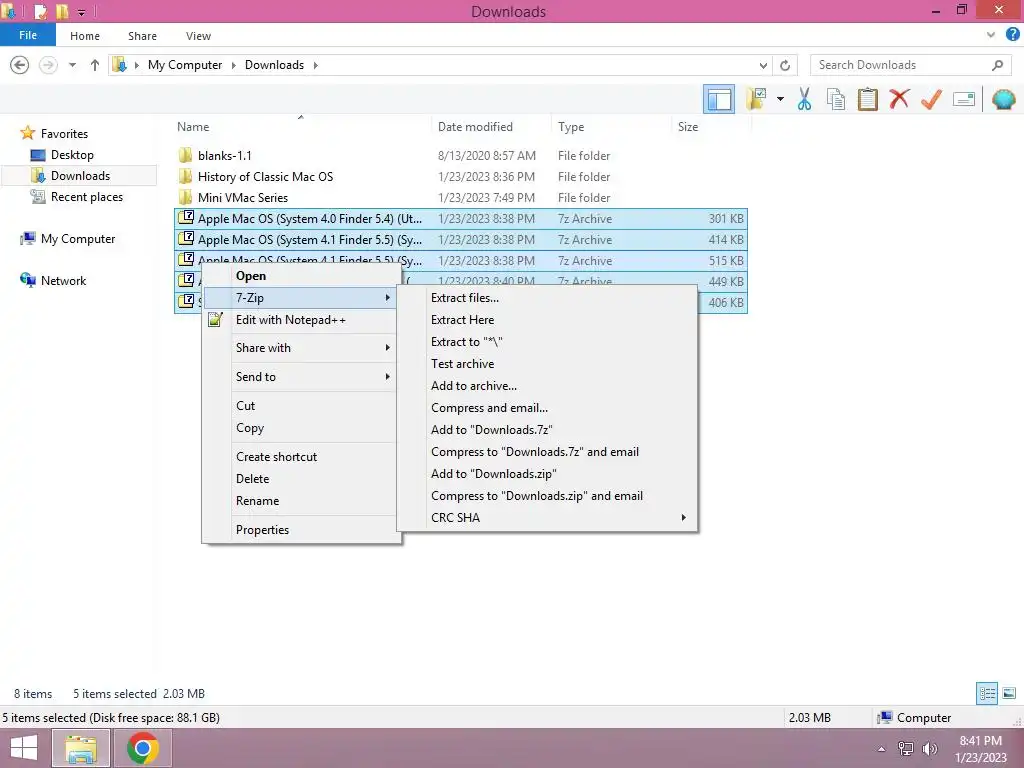Select Downloads in Favorites sidebar
Viewport: 1024px width, 768px height.
pos(80,176)
